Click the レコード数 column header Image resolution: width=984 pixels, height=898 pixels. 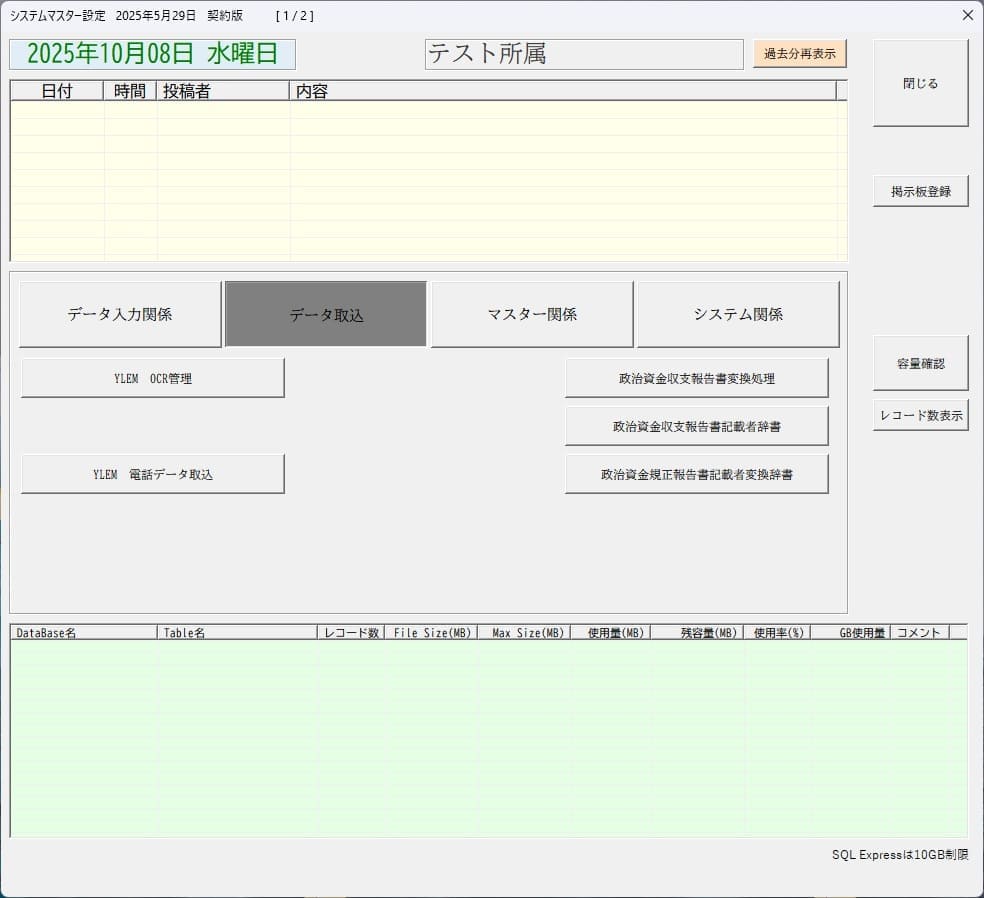pyautogui.click(x=350, y=632)
